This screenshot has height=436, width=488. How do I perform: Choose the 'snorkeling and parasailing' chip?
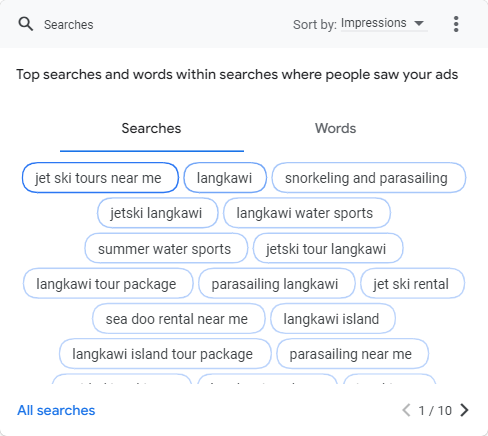point(369,178)
